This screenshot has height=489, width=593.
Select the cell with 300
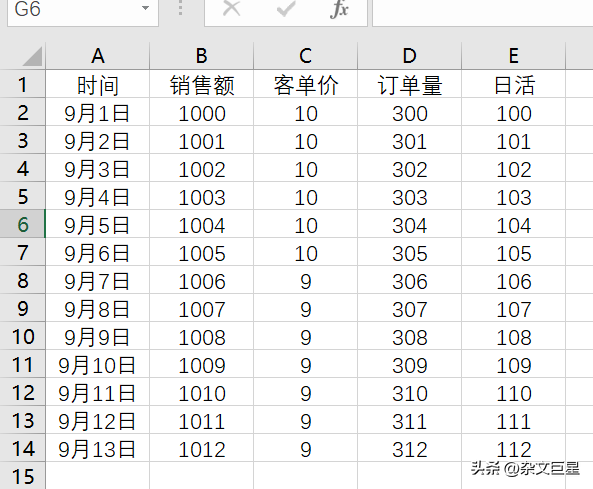point(410,112)
